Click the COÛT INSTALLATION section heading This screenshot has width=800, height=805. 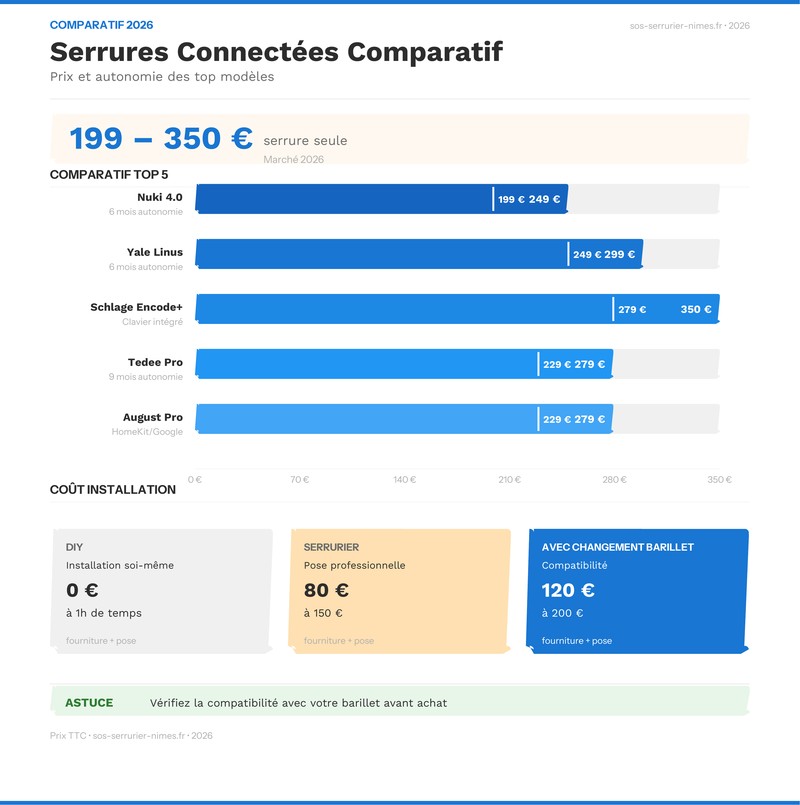pyautogui.click(x=111, y=490)
